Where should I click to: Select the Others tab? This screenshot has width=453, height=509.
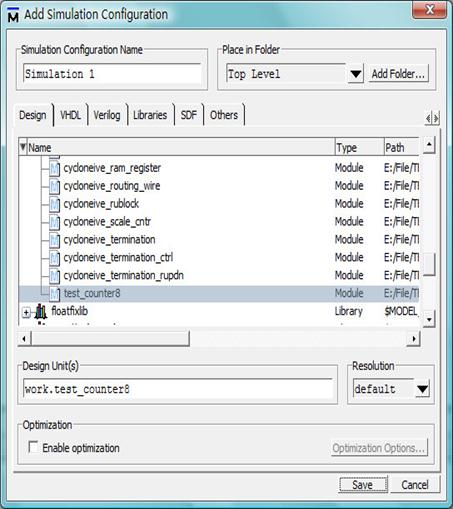click(224, 115)
